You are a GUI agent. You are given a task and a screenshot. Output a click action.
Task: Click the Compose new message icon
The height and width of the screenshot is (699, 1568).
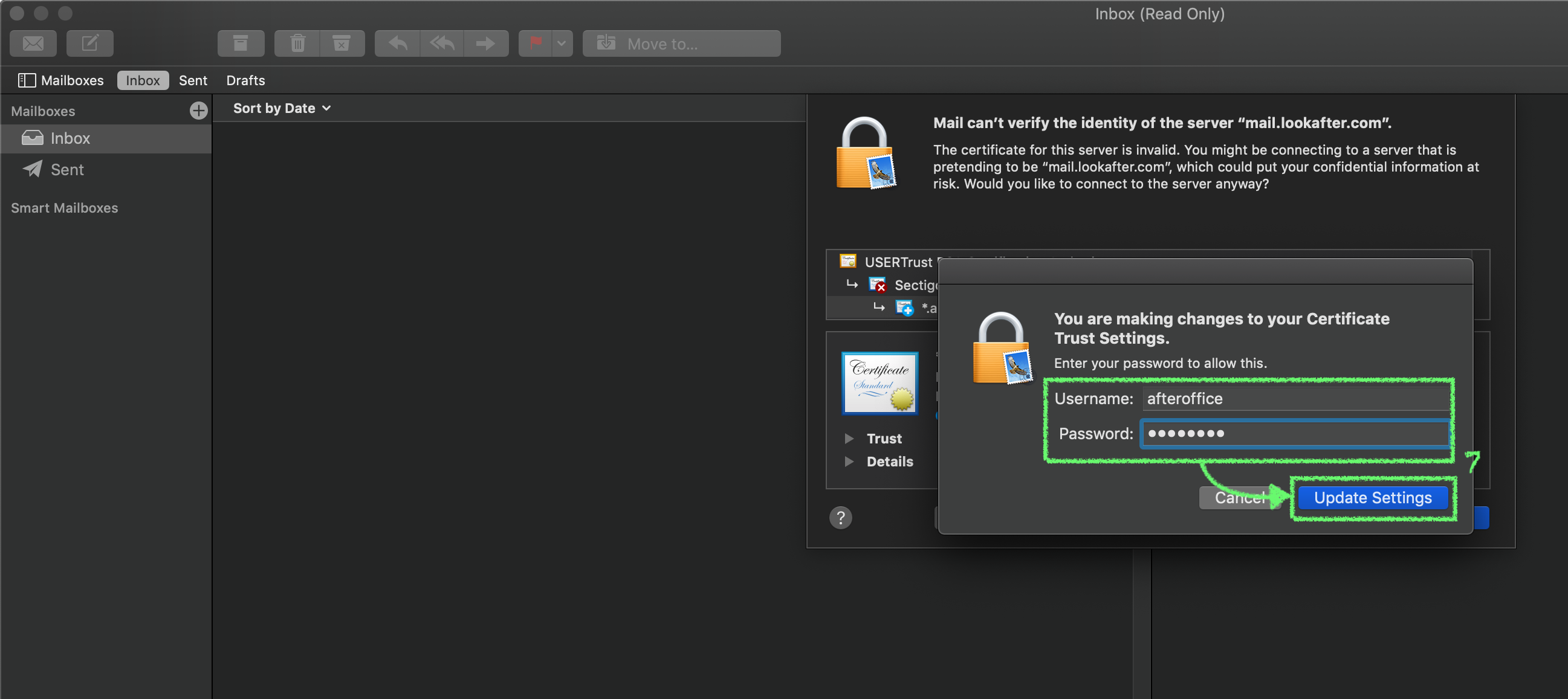(89, 43)
